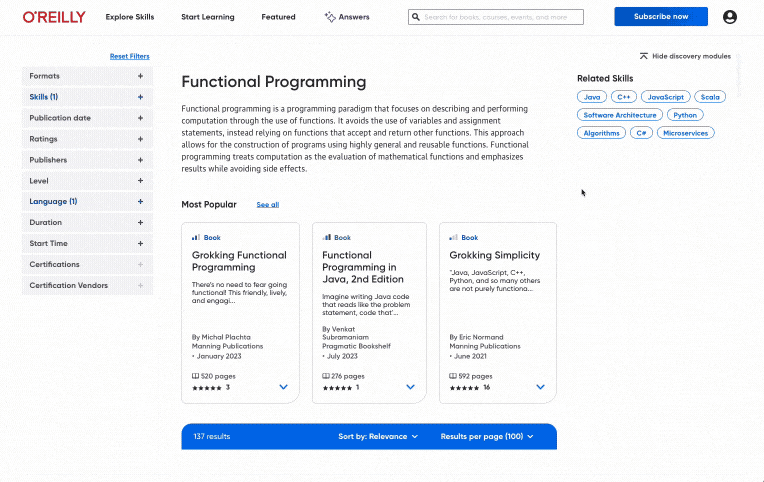The height and width of the screenshot is (482, 764).
Task: Click the search magnifier icon
Action: [416, 17]
